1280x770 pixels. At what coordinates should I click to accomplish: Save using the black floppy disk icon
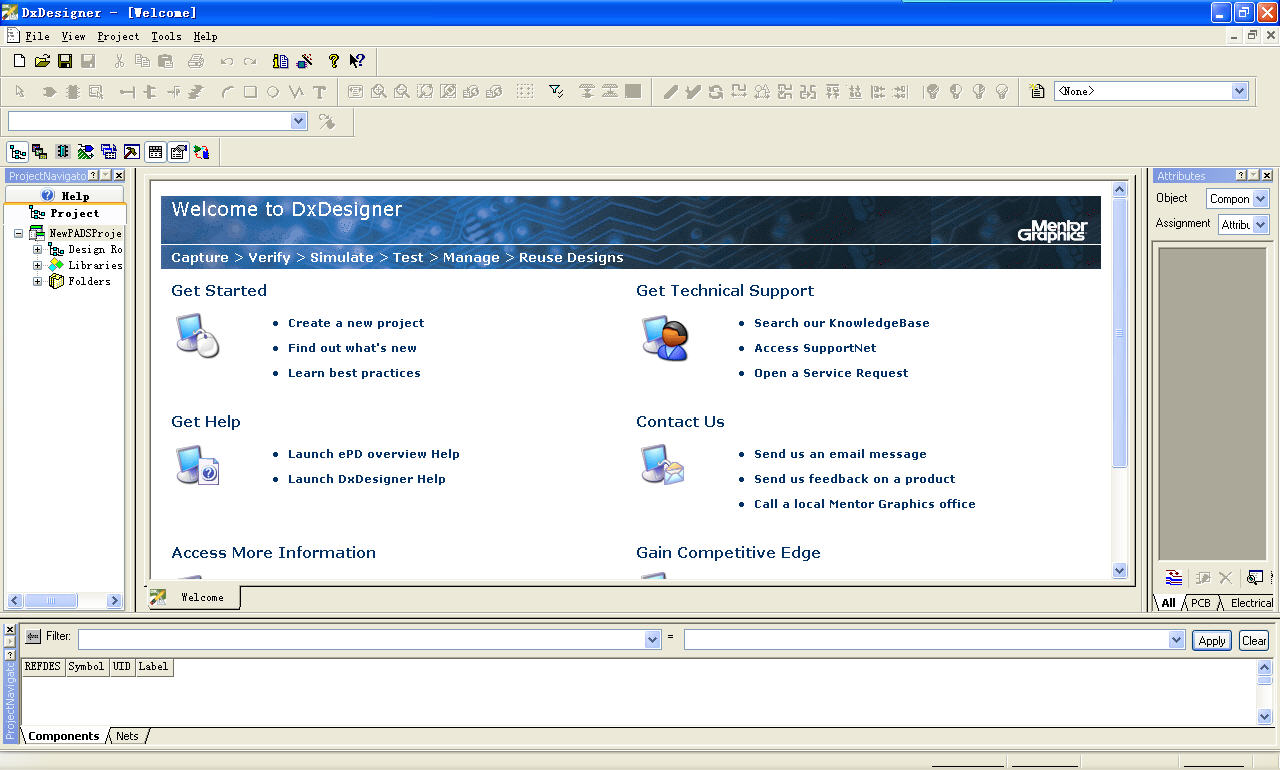coord(65,61)
